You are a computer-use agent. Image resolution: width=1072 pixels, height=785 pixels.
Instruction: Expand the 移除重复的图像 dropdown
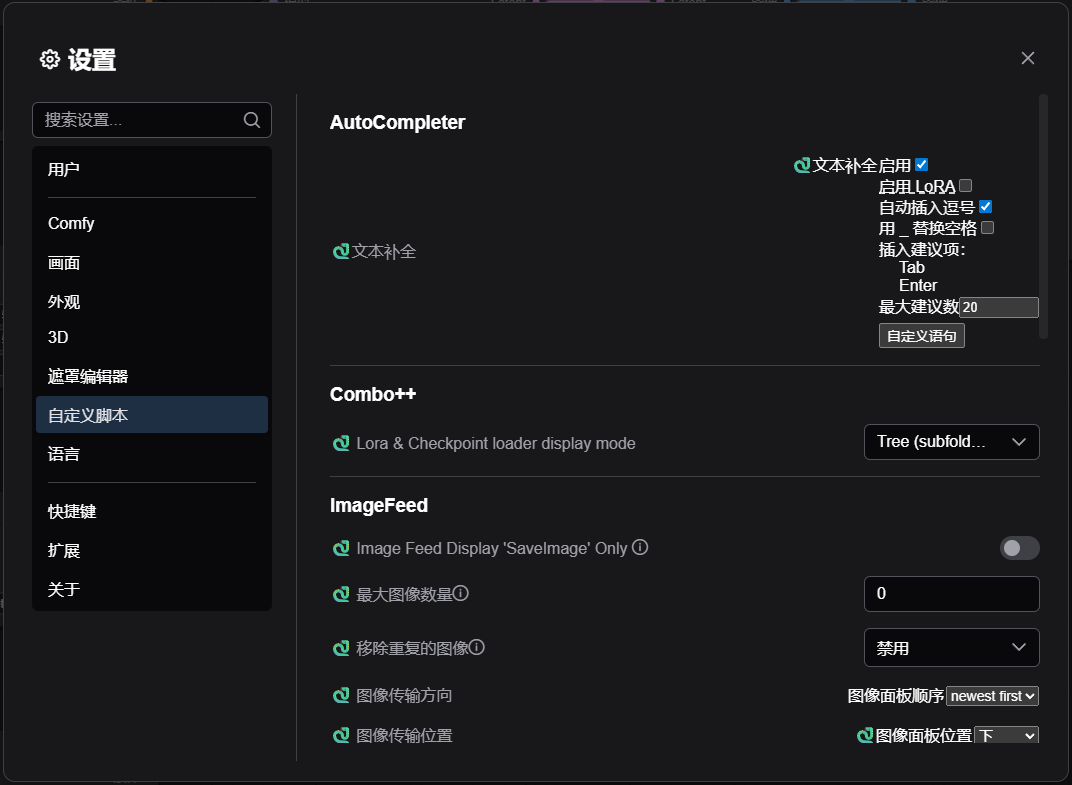point(951,648)
